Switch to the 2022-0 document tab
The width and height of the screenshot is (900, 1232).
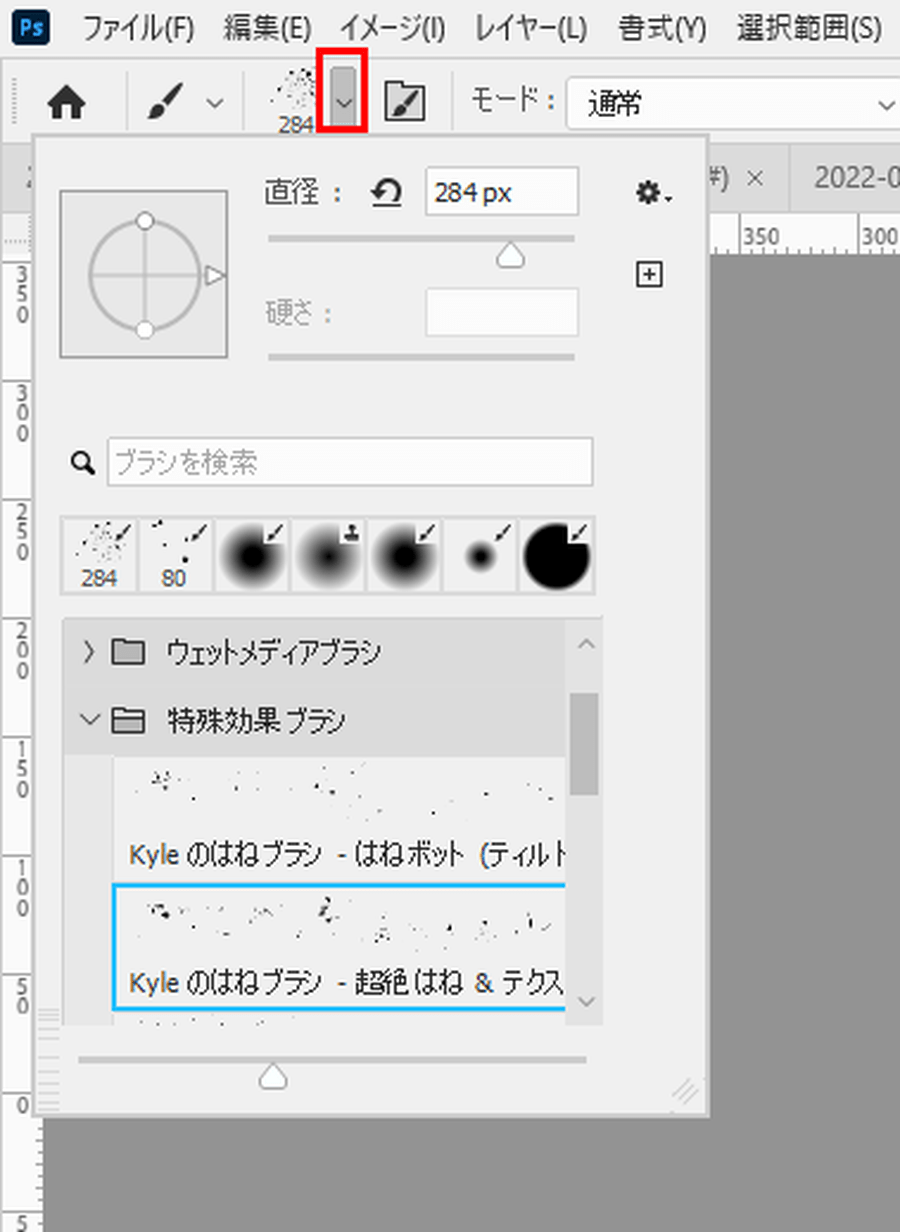pos(855,178)
